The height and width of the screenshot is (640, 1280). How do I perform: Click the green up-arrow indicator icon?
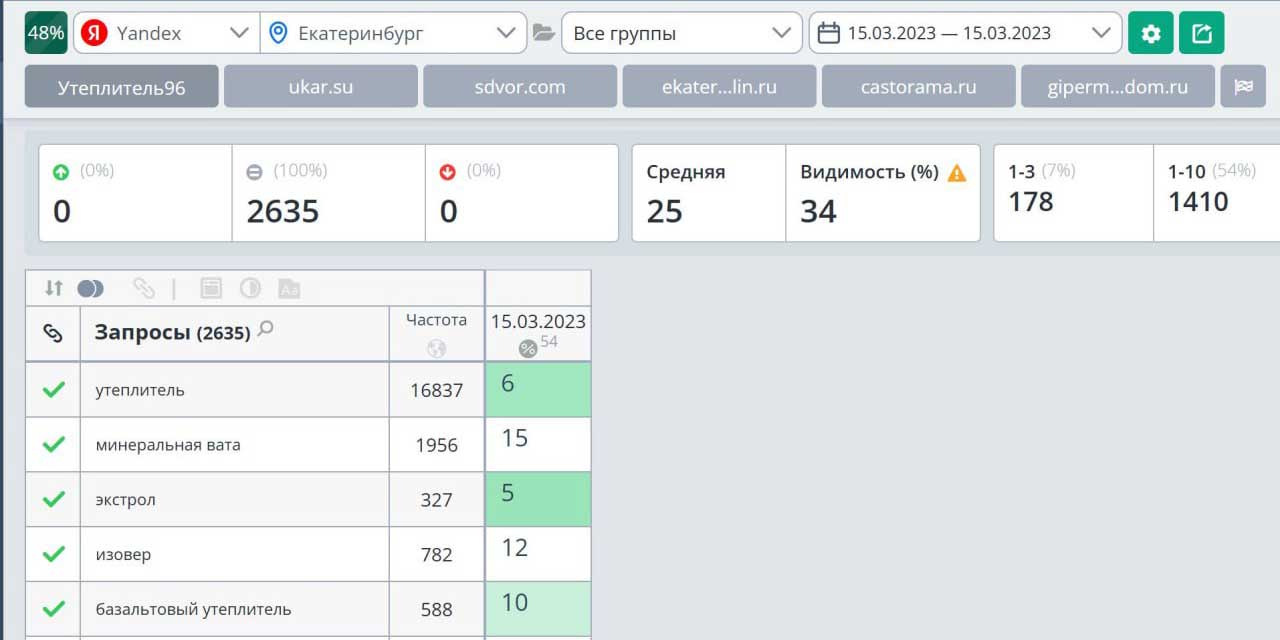(x=61, y=172)
